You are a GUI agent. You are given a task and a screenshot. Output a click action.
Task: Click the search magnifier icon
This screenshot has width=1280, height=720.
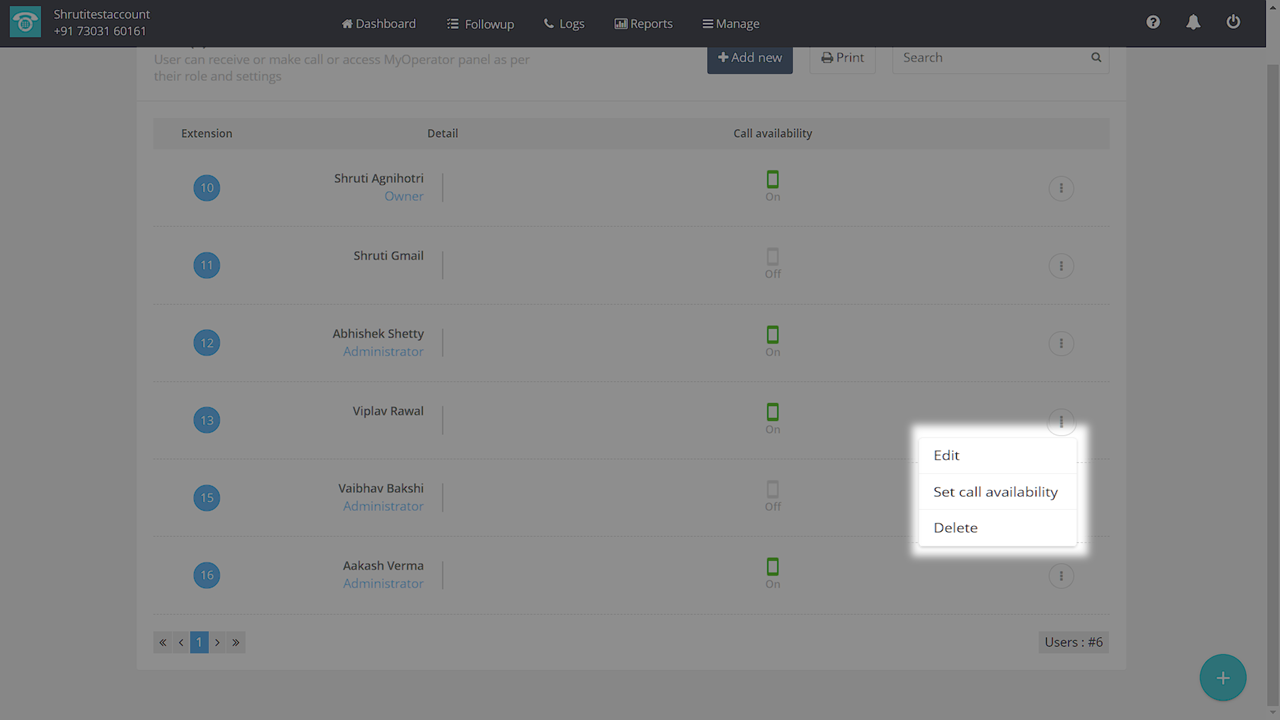[1096, 58]
